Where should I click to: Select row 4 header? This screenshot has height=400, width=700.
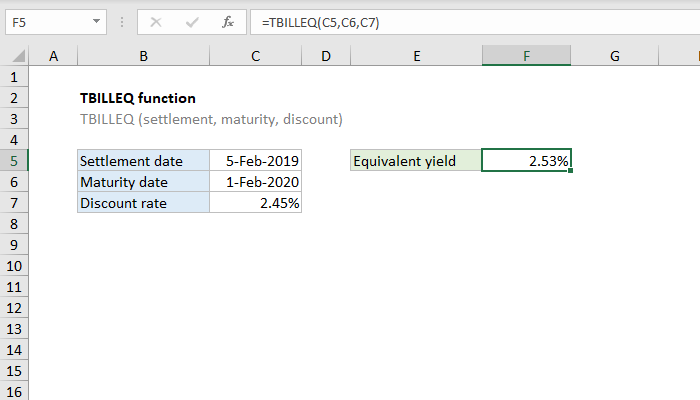[14, 140]
